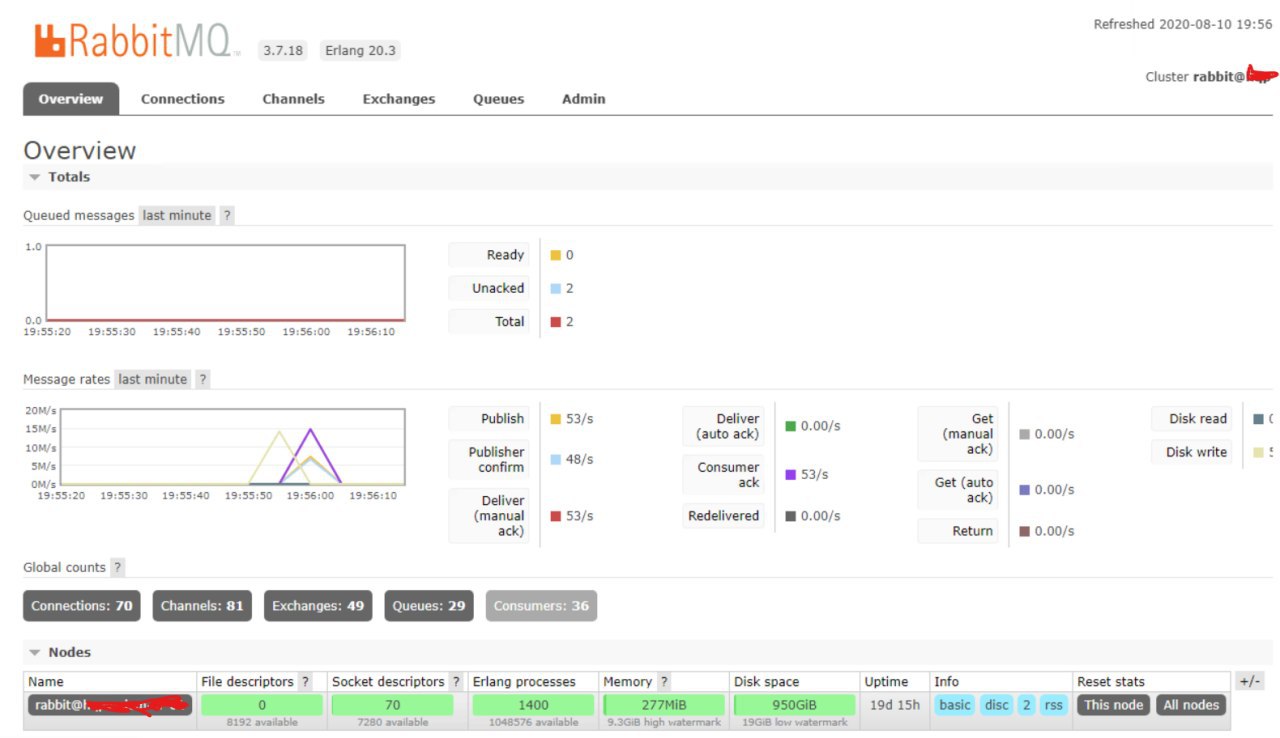Change Queued messages range 'last minute'
Viewport: 1280px width, 738px height.
177,215
